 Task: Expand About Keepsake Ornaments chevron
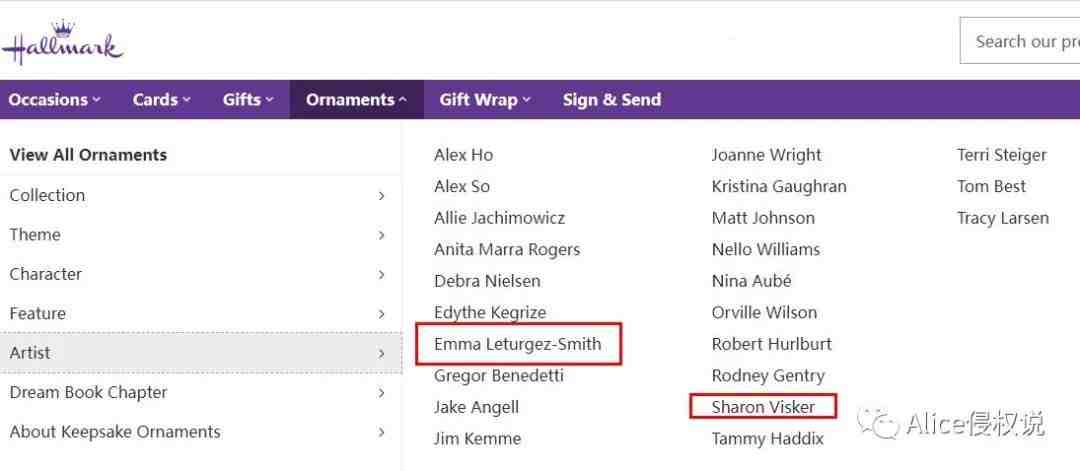click(382, 432)
